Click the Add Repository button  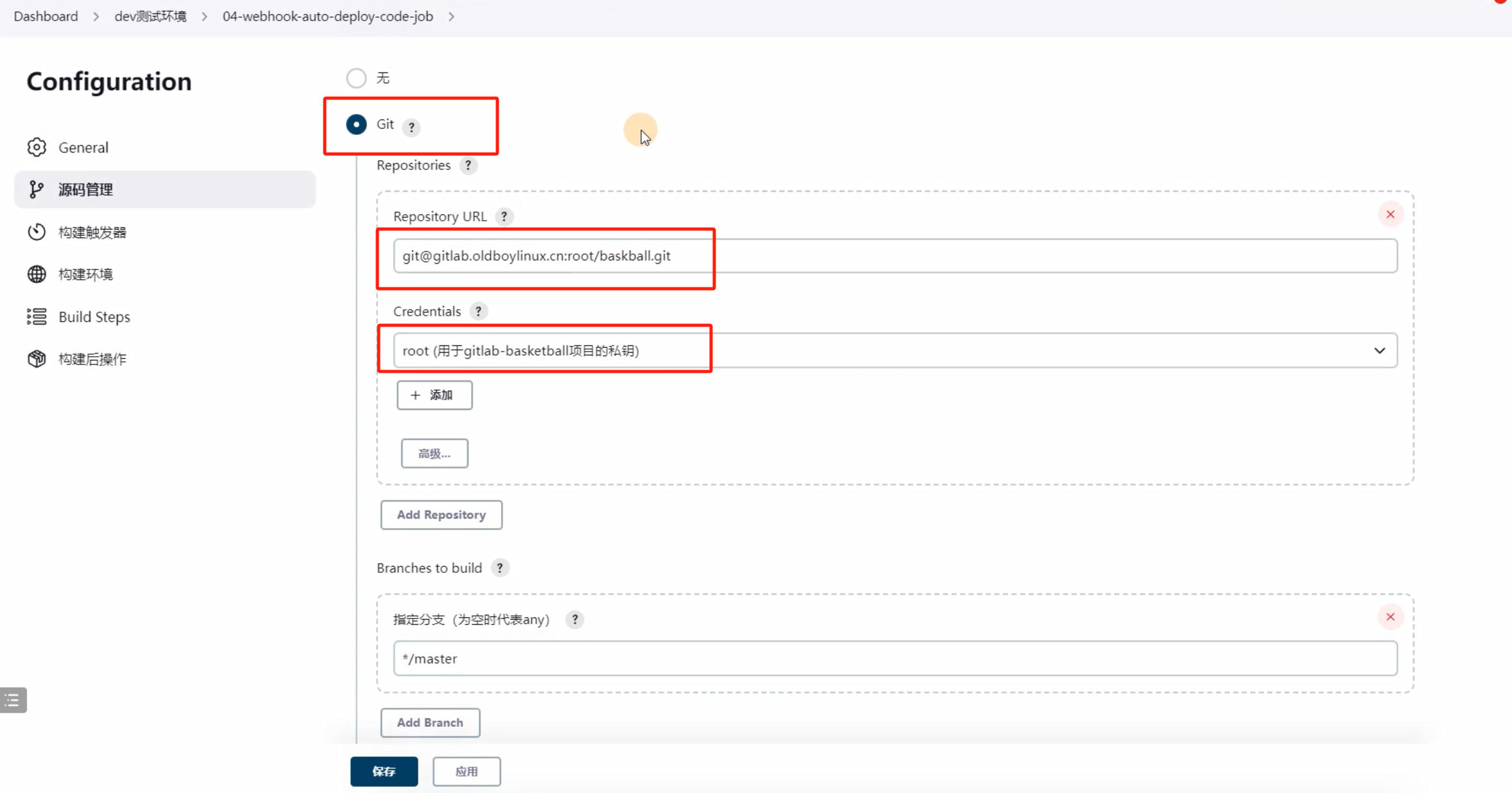tap(441, 515)
